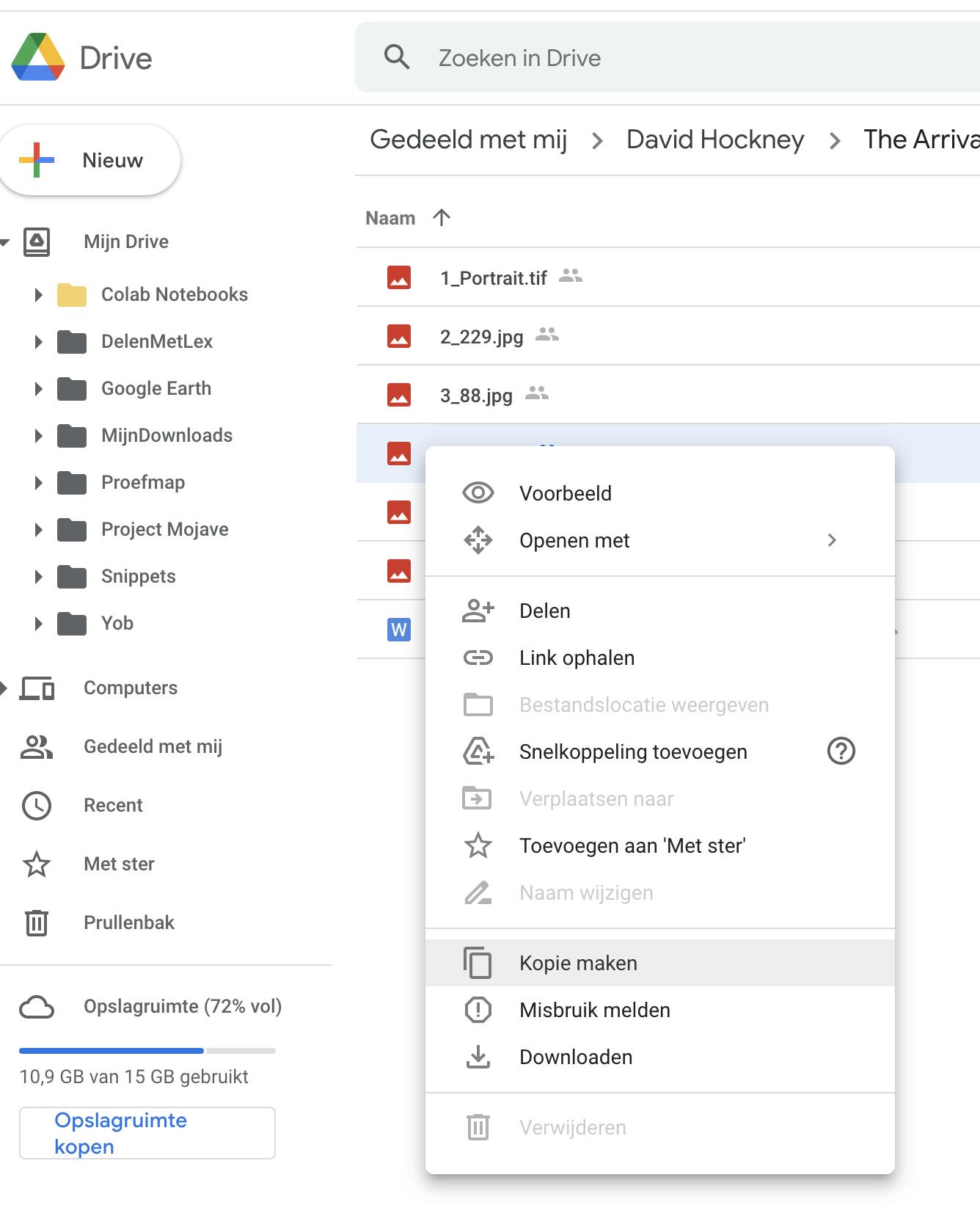Choose Misbruik melden from the menu
980x1227 pixels.
coord(660,1010)
